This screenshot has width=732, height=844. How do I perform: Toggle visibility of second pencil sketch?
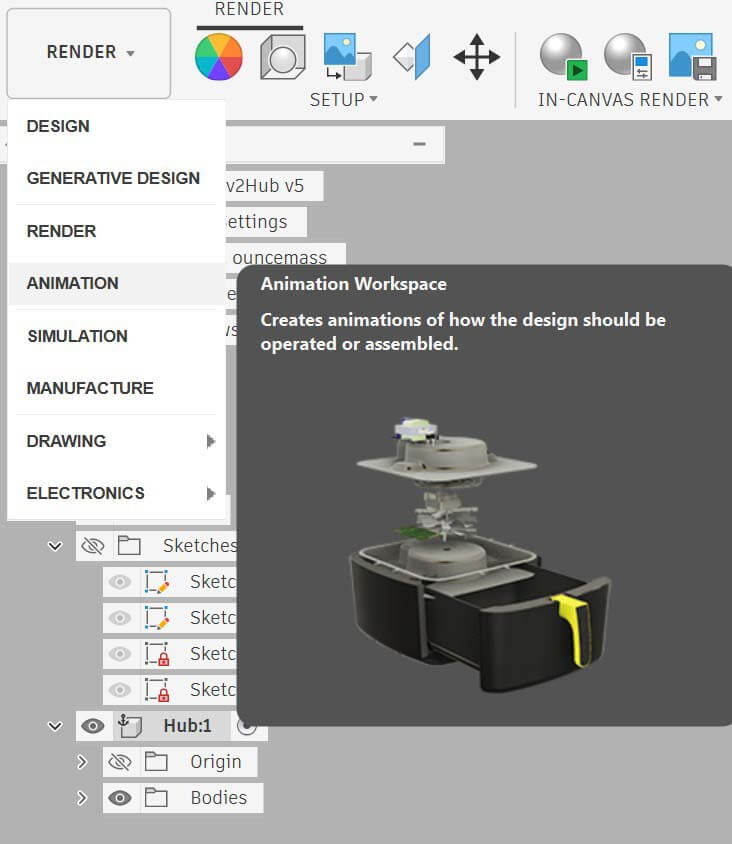tap(119, 618)
